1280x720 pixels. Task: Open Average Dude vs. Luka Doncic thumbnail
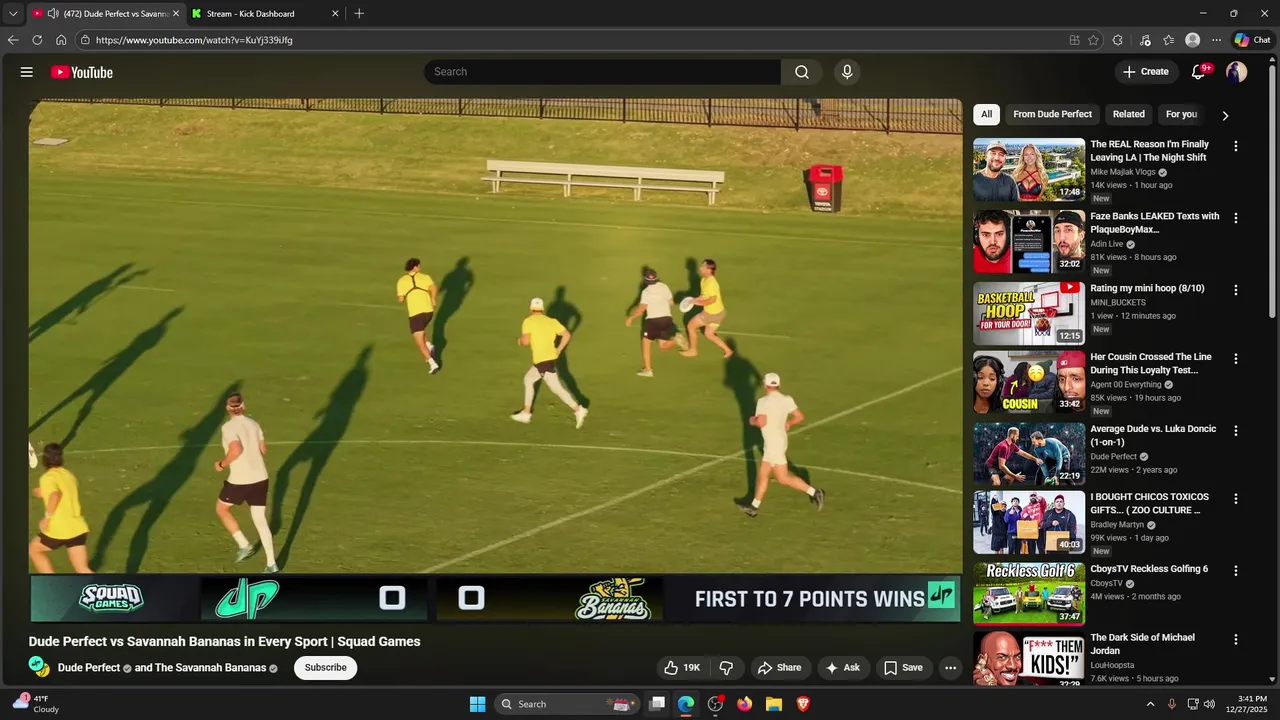pyautogui.click(x=1029, y=454)
